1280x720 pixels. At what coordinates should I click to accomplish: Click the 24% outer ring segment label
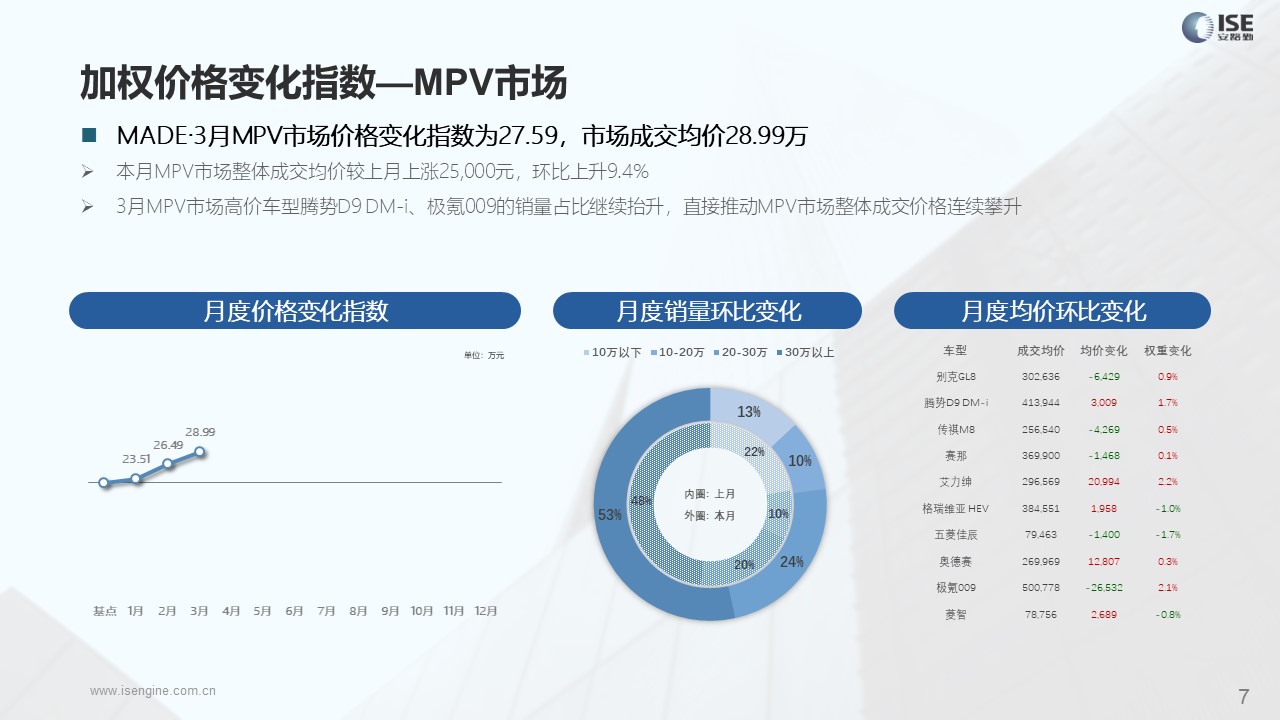click(x=792, y=562)
